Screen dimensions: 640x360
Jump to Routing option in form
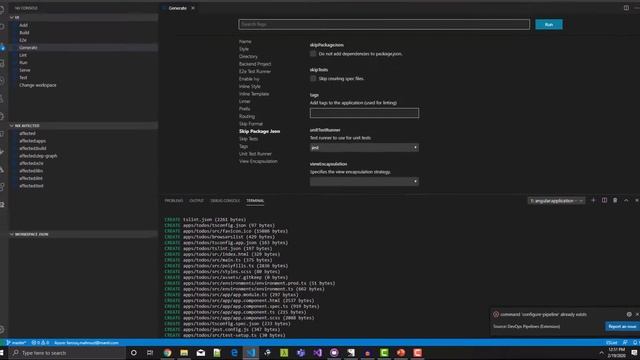247,116
